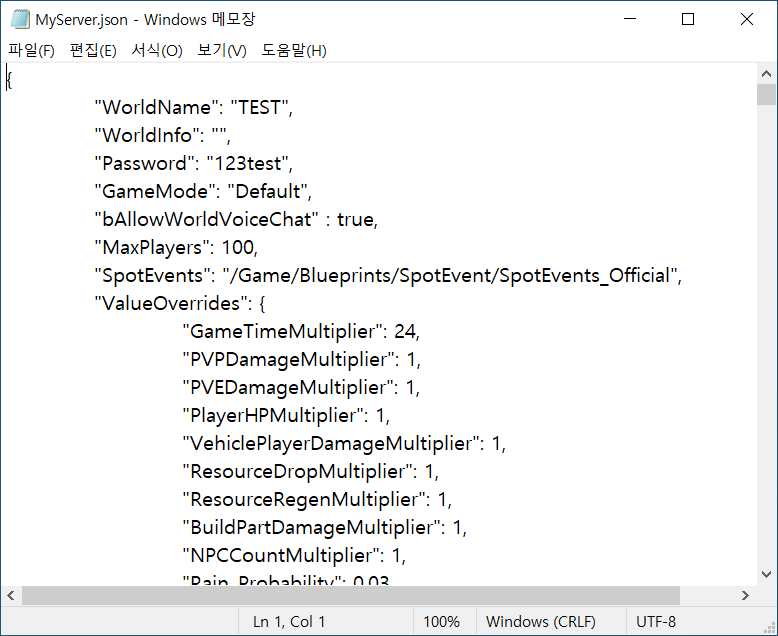Open the 편집(E) menu
Image resolution: width=778 pixels, height=636 pixels.
pos(93,50)
